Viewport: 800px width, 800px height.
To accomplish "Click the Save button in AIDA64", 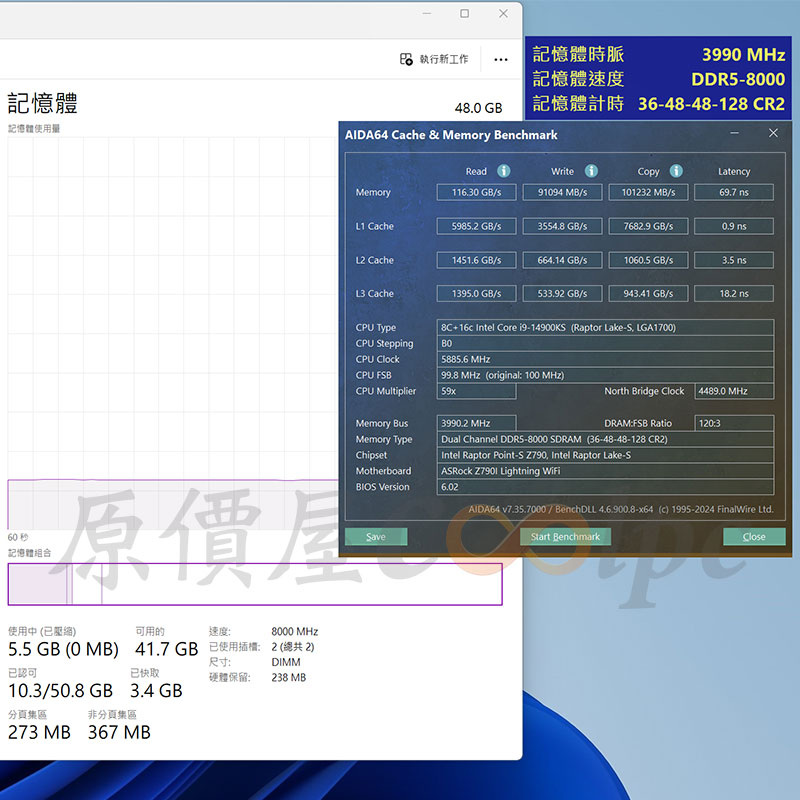I will click(376, 537).
